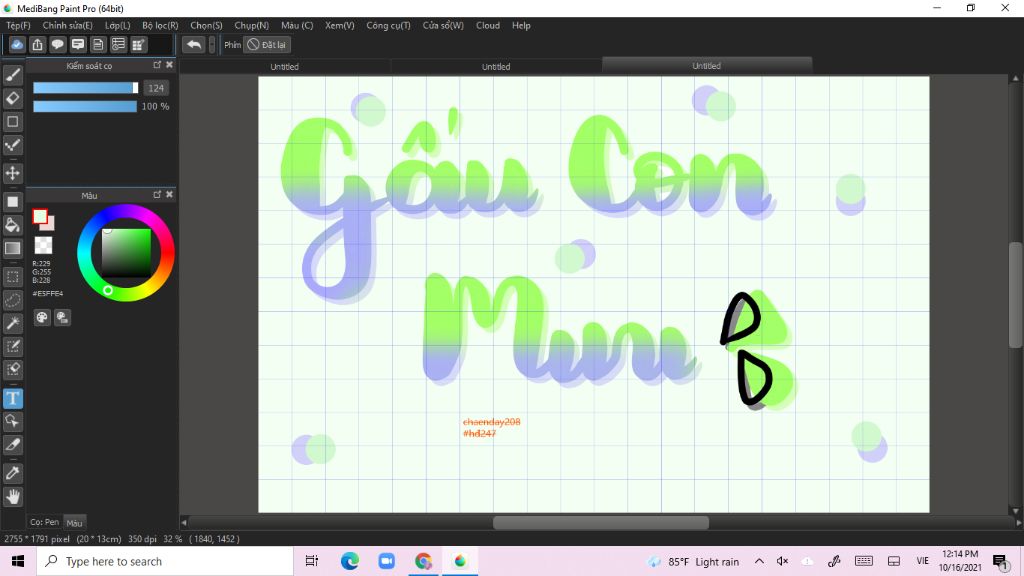Screen dimensions: 1024x576
Task: Open the Cloud menu
Action: [x=488, y=25]
